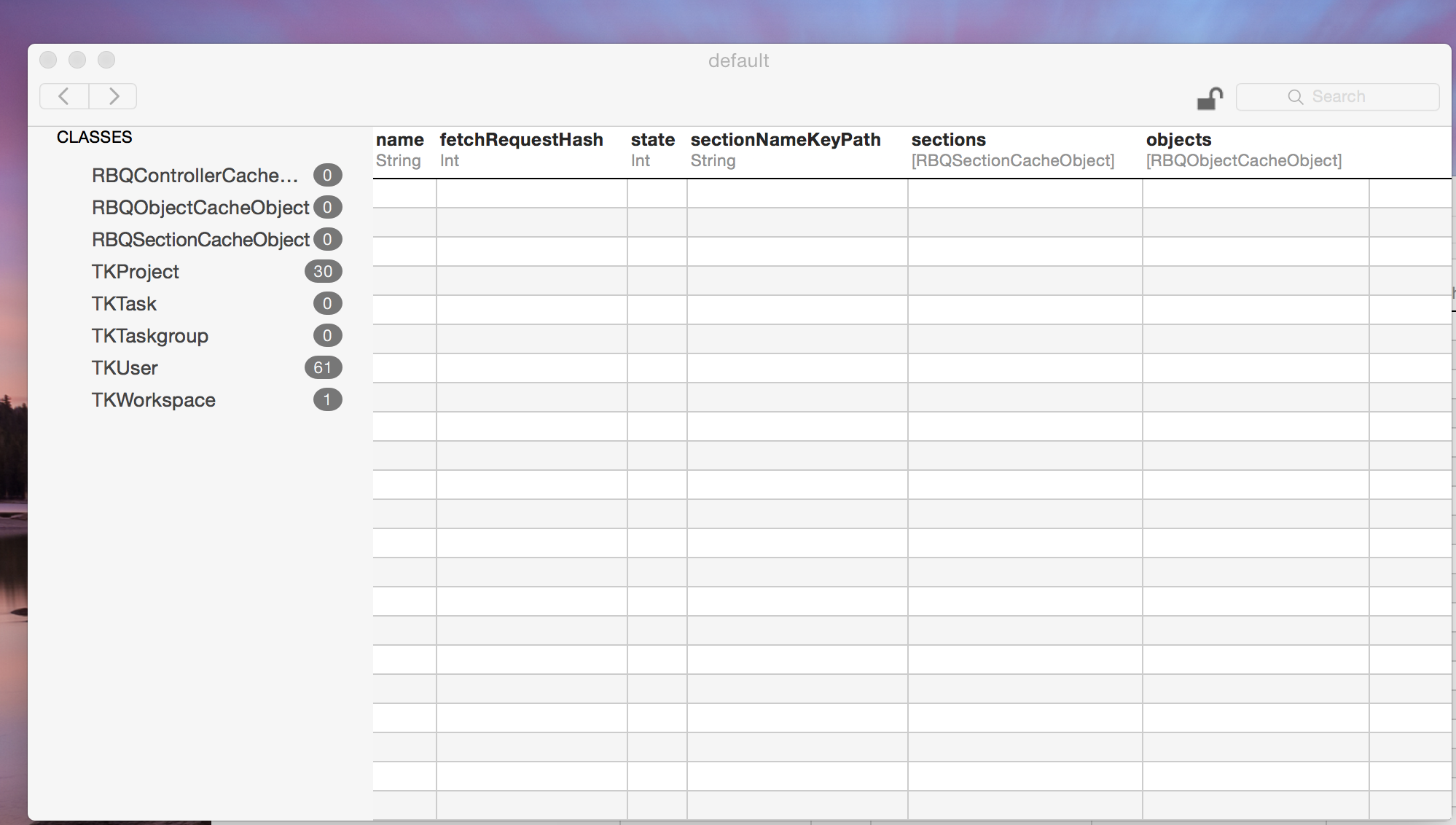Click the forward navigation arrow
This screenshot has height=825, width=1456.
point(113,96)
